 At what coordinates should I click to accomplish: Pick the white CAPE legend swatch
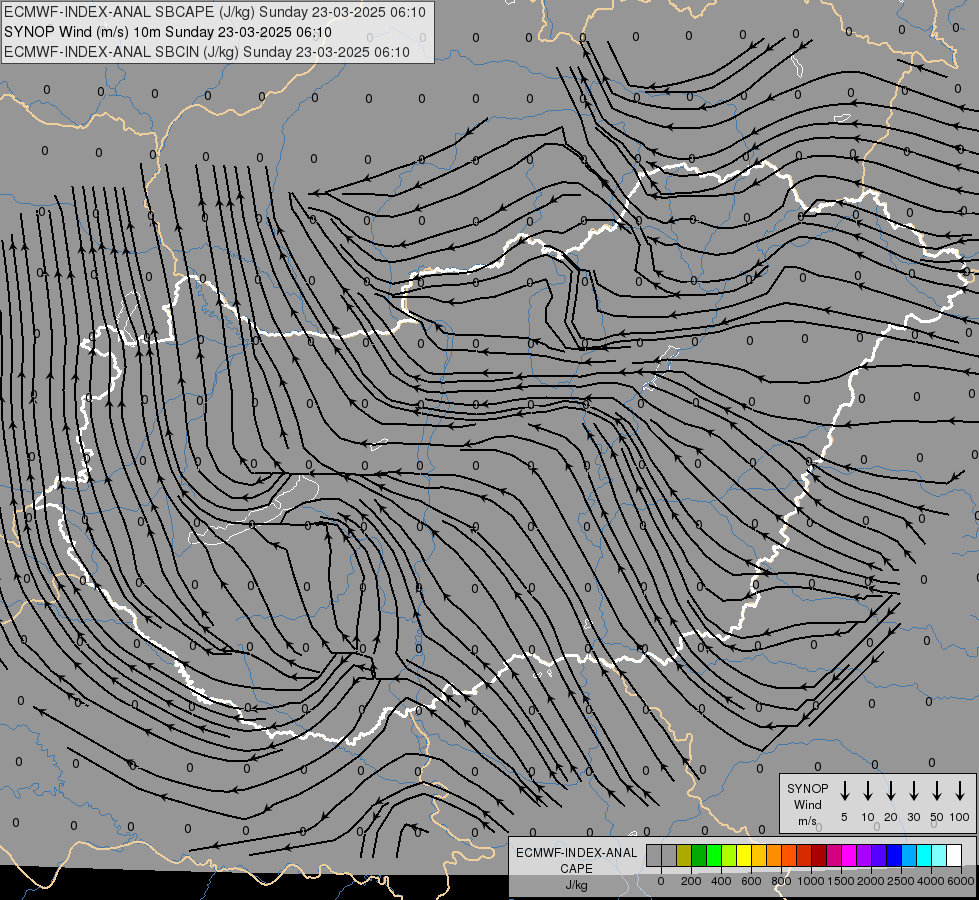click(x=953, y=855)
